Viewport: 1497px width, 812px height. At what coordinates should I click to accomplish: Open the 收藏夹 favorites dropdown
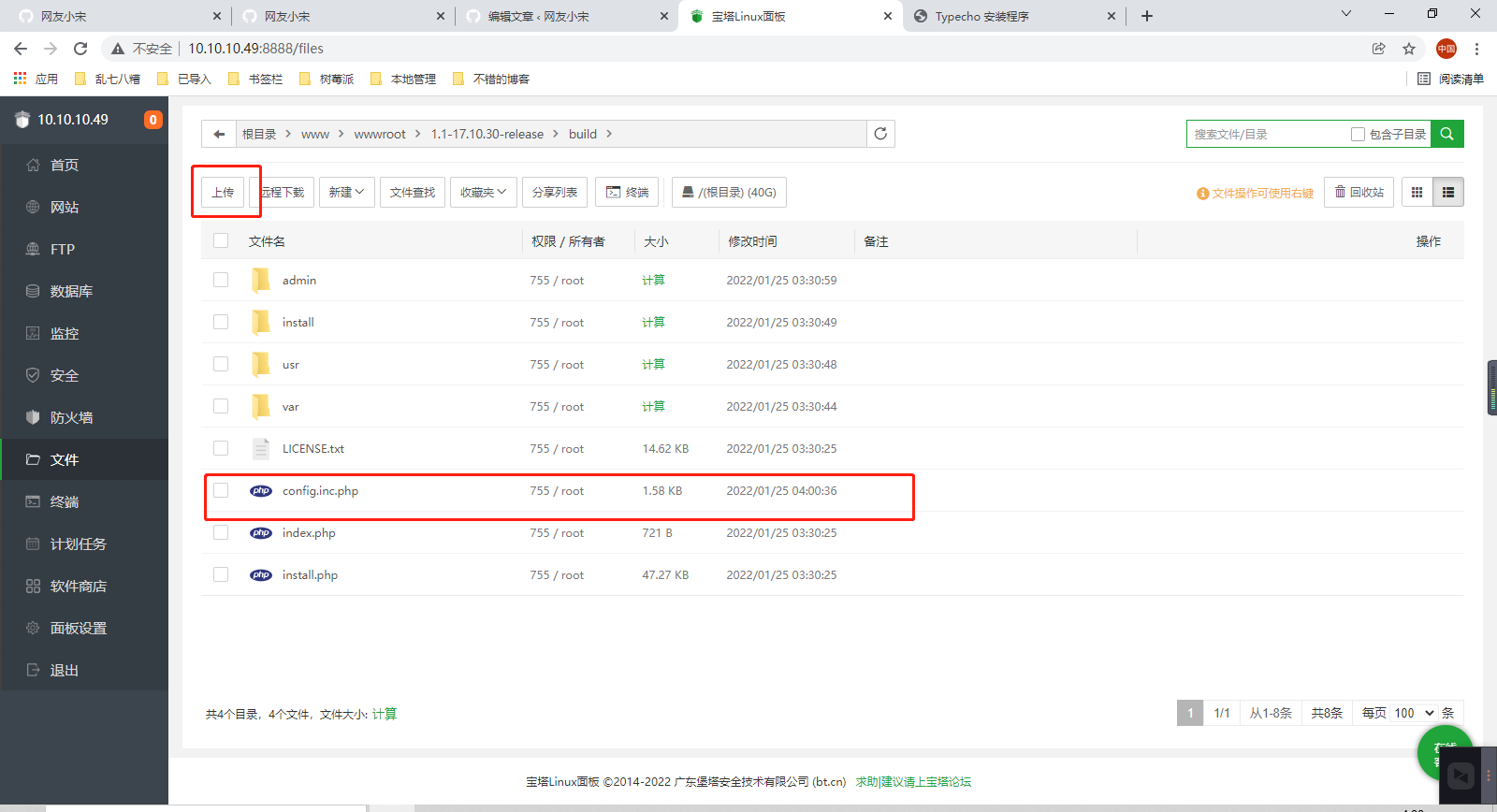click(x=483, y=192)
